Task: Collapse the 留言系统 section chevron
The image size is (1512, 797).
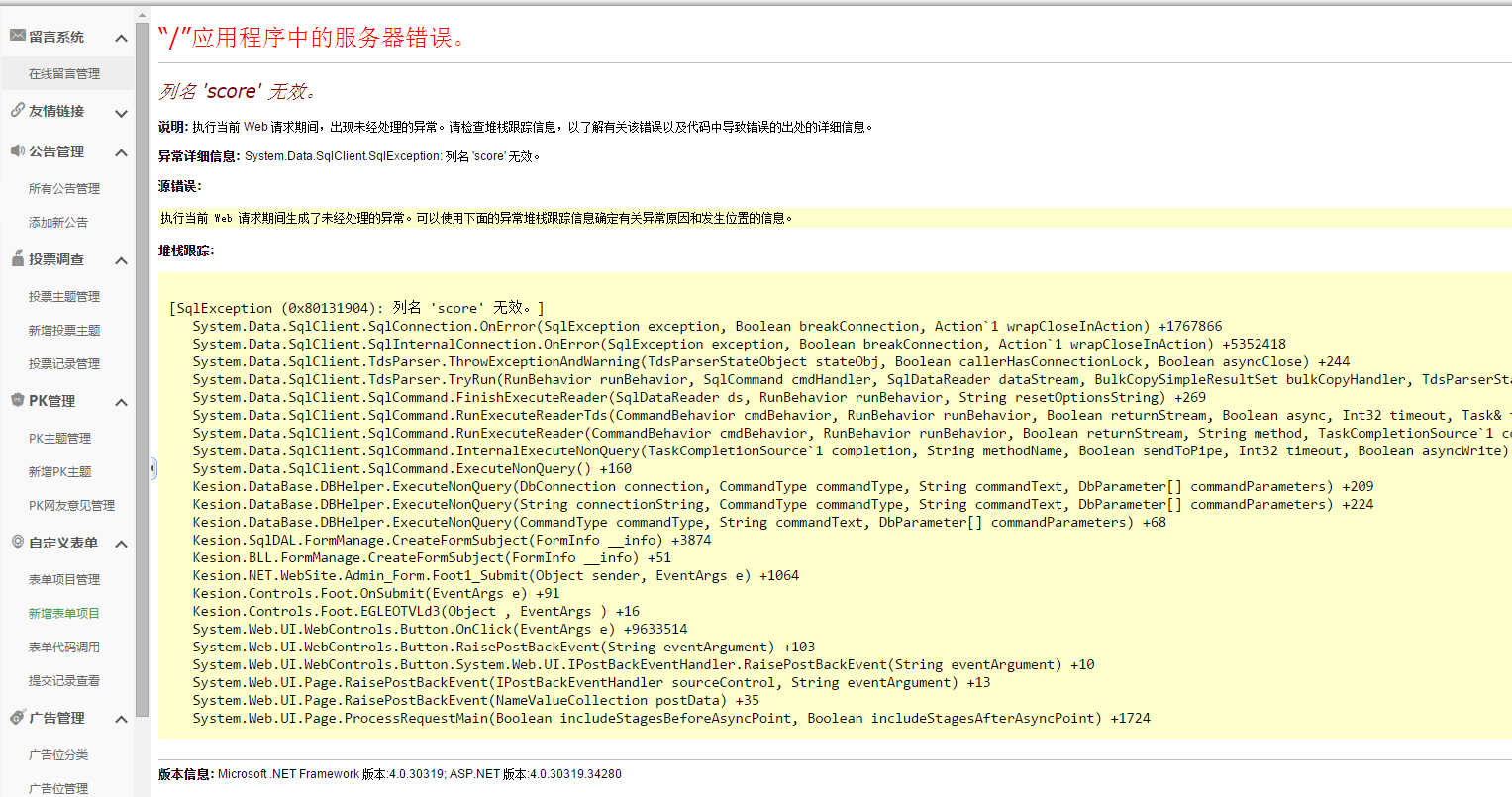Action: pos(121,38)
